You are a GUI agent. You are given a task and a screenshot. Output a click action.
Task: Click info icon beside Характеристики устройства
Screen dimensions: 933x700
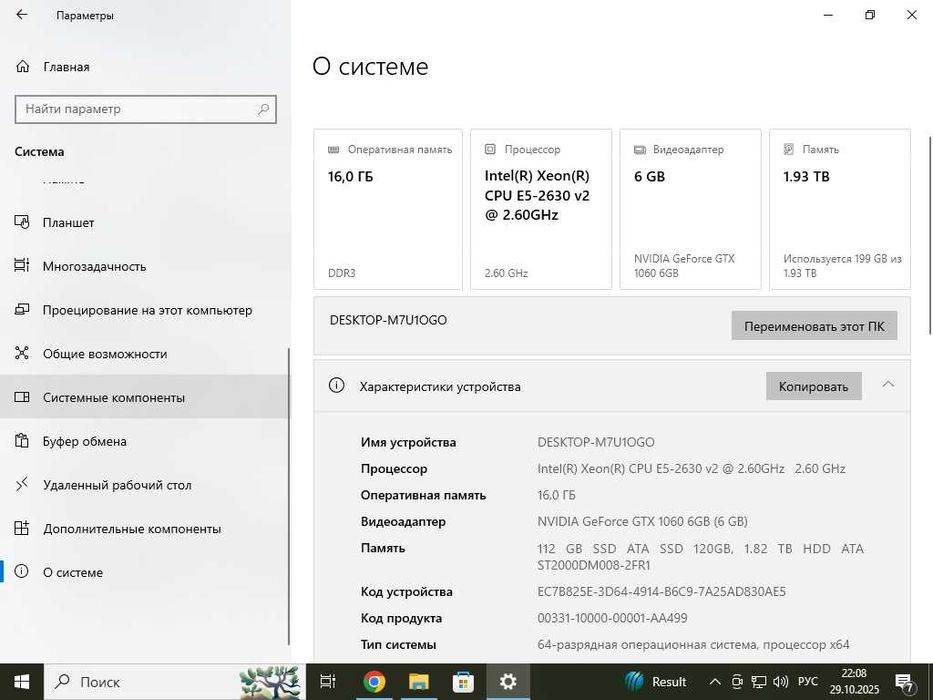(336, 386)
